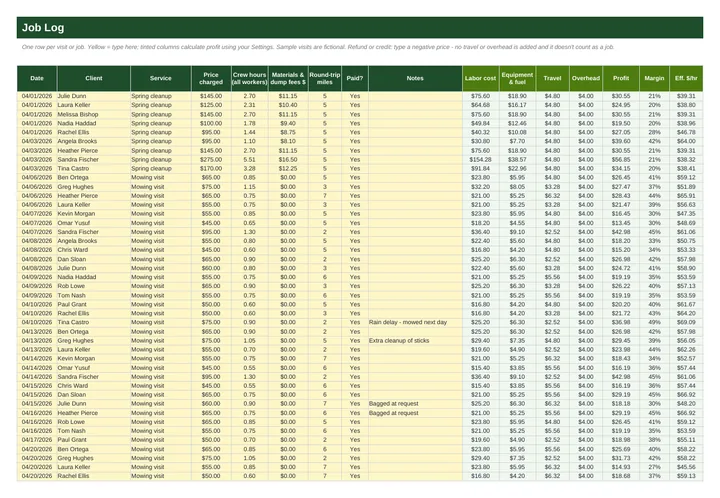Click the Job Log title banner
720x498 pixels.
click(x=360, y=28)
